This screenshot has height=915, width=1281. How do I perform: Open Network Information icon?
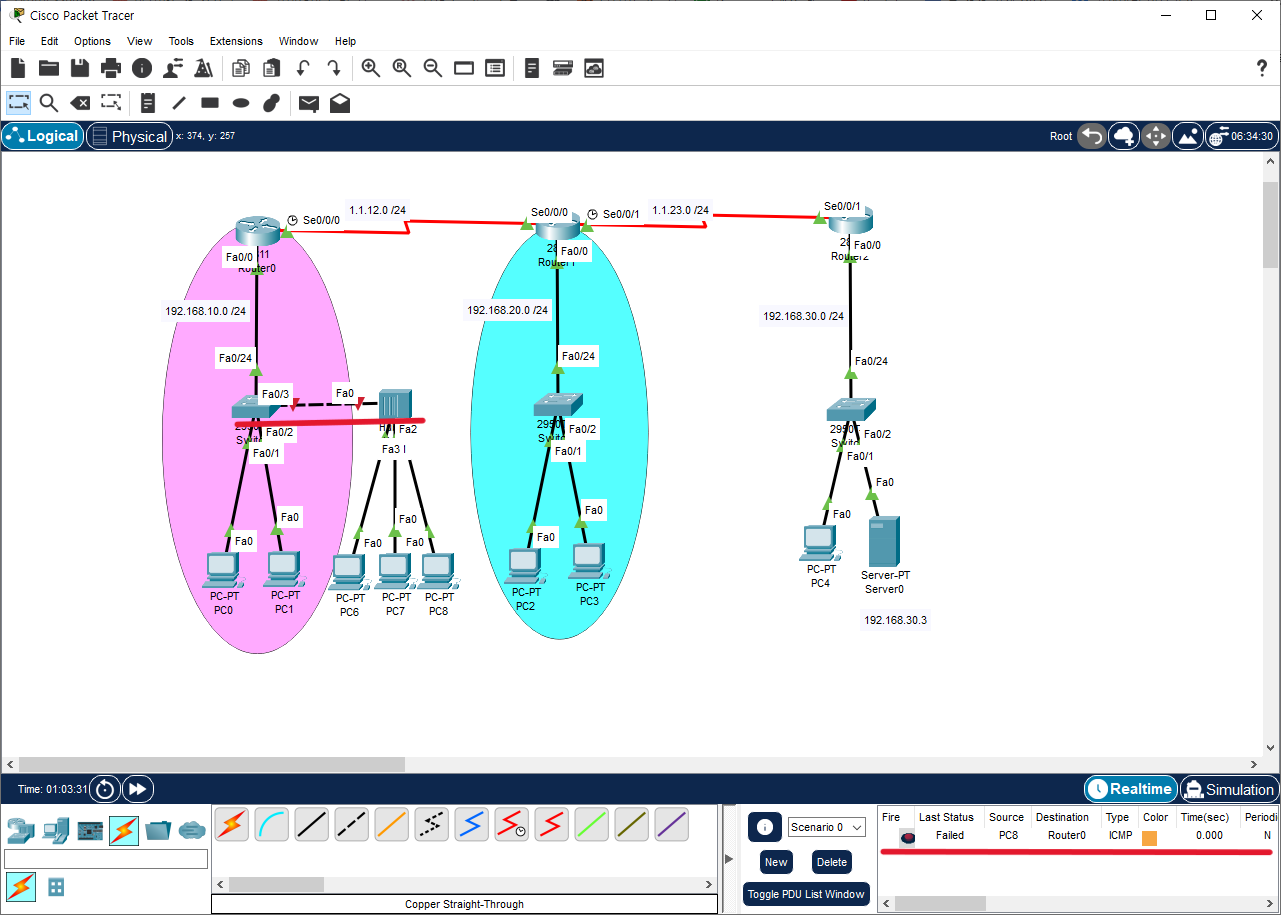(142, 68)
